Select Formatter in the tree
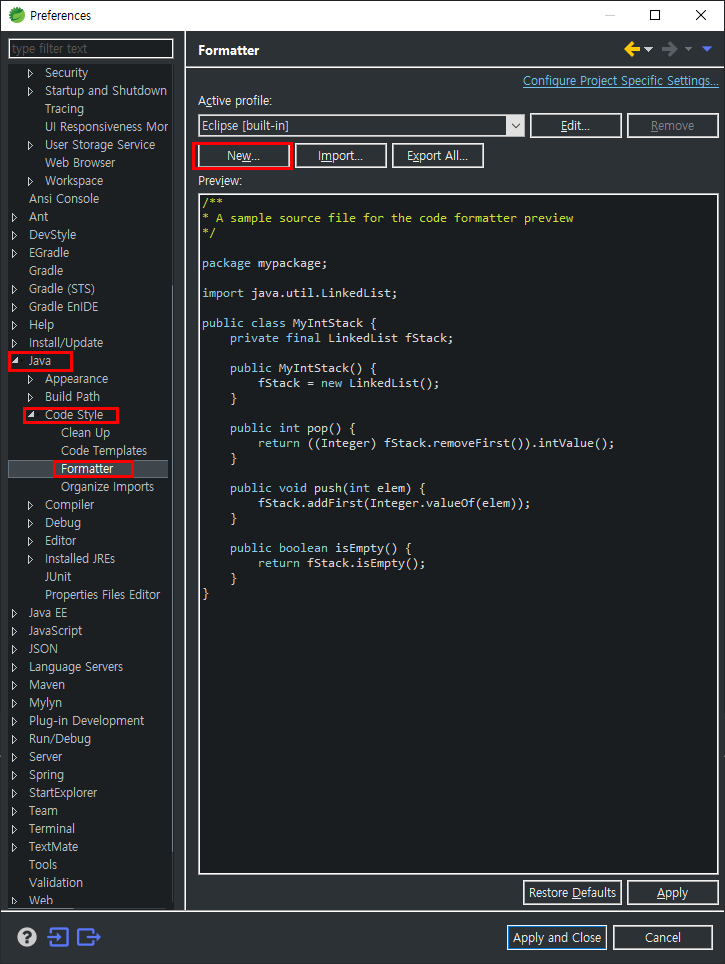This screenshot has width=725, height=964. 87,468
